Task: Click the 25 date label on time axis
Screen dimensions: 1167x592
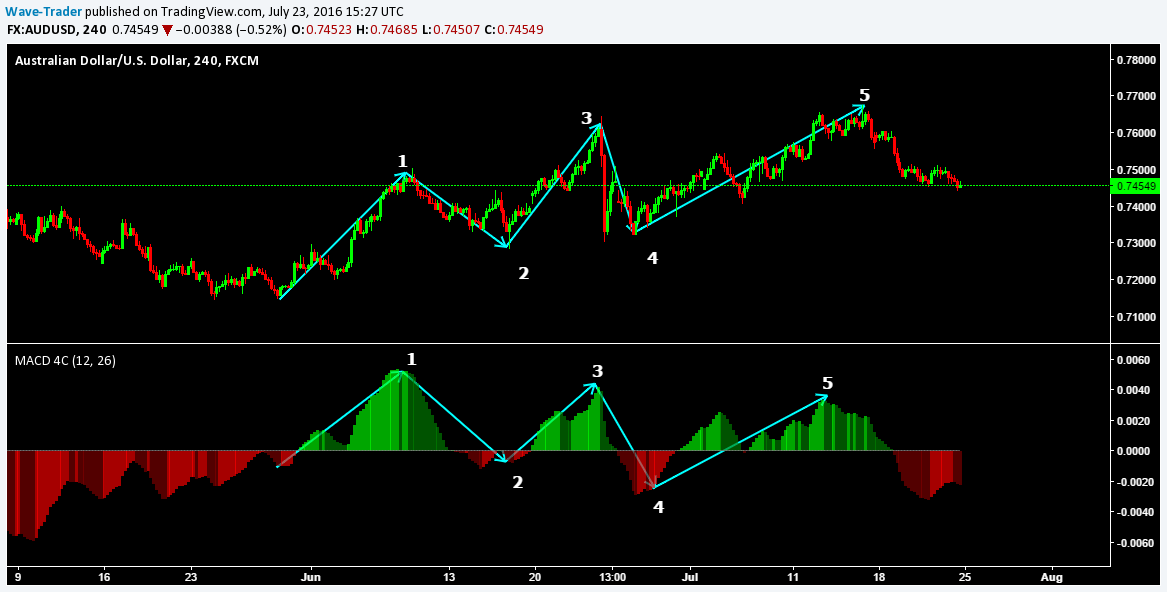Action: coord(965,577)
